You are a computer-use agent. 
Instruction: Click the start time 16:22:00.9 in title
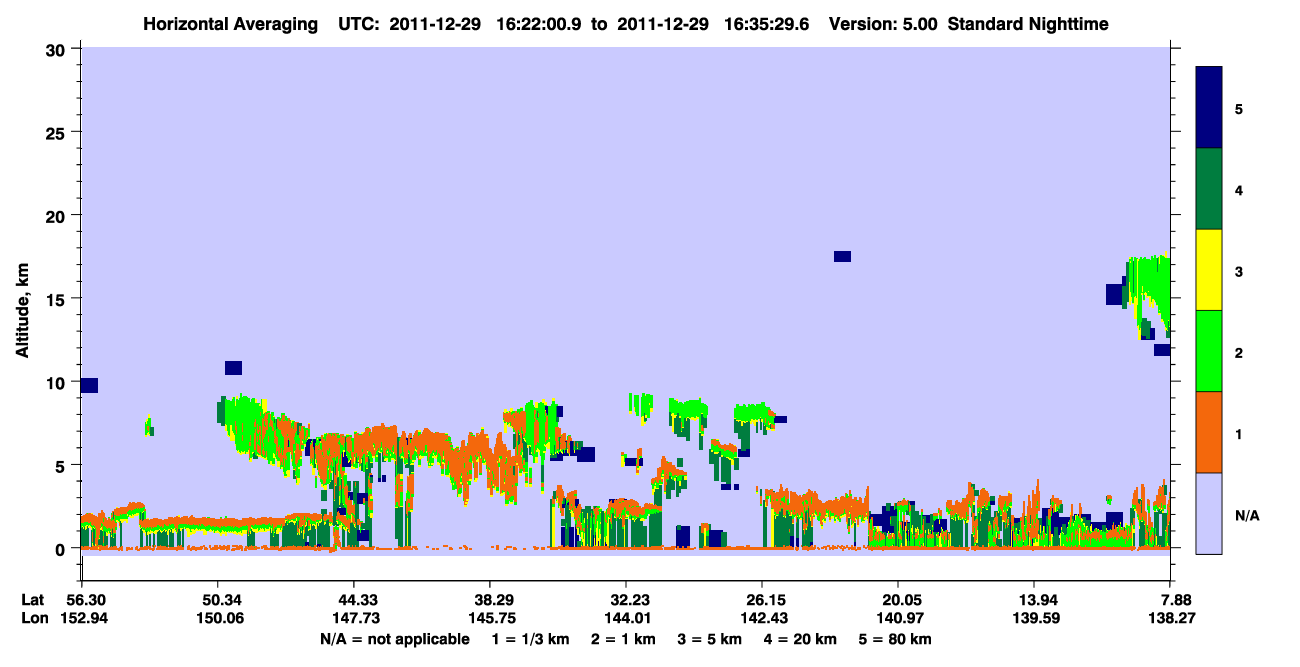[x=540, y=23]
